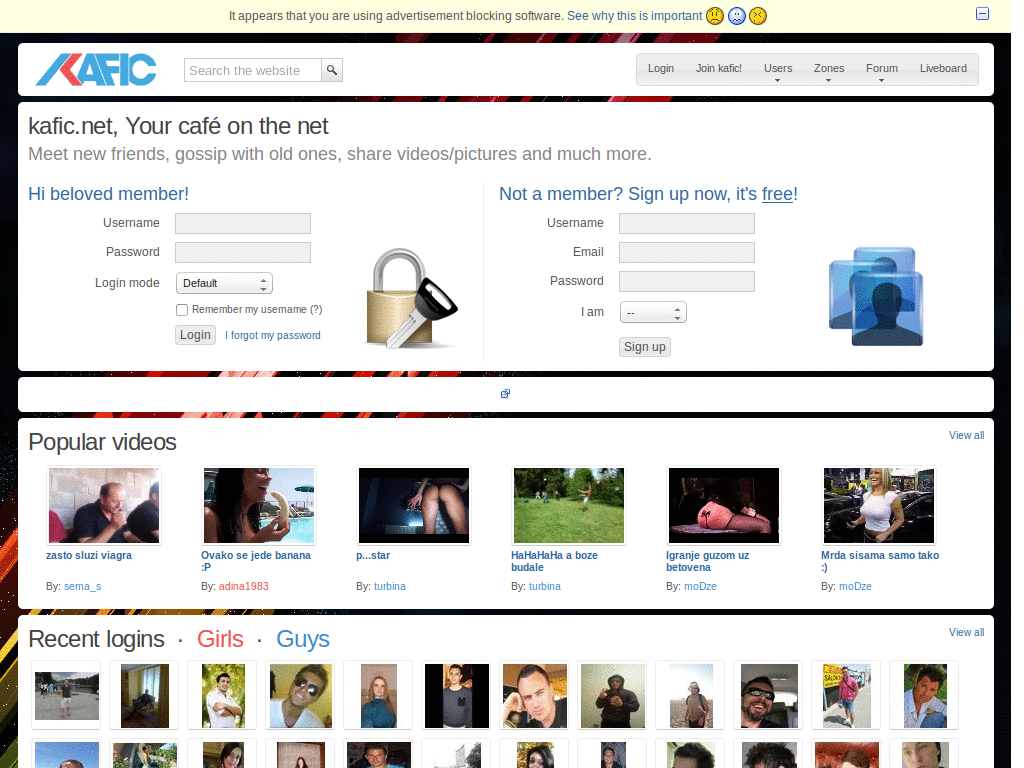Filter recent logins by Girls
Viewport: 1024px width, 768px height.
tap(220, 639)
